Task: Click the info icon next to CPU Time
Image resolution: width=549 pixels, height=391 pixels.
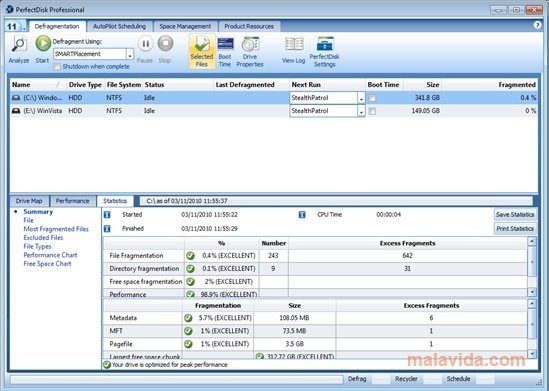Action: click(302, 215)
